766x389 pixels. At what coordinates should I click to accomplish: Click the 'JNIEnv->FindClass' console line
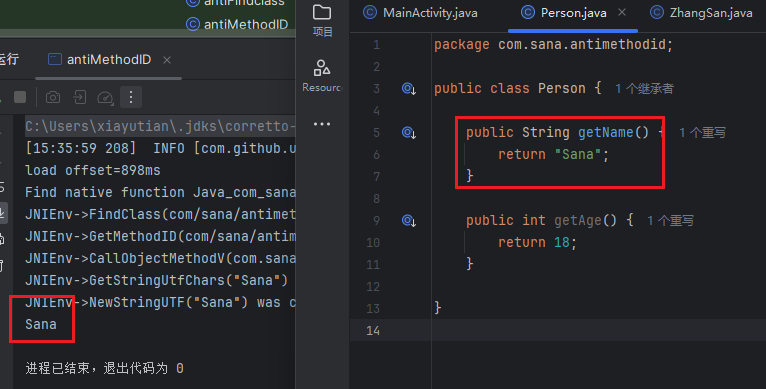(160, 214)
